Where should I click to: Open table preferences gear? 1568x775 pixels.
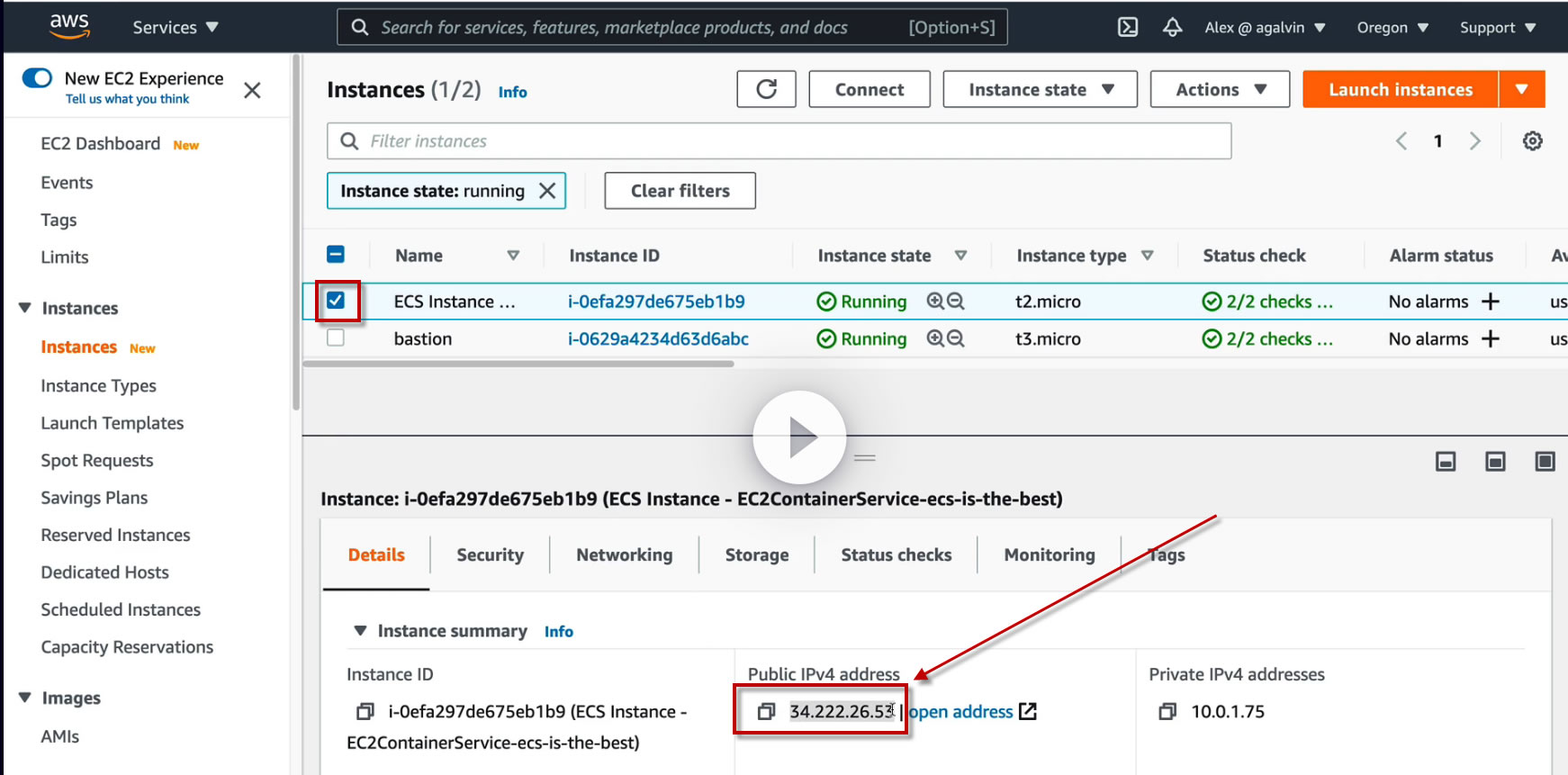(1532, 141)
